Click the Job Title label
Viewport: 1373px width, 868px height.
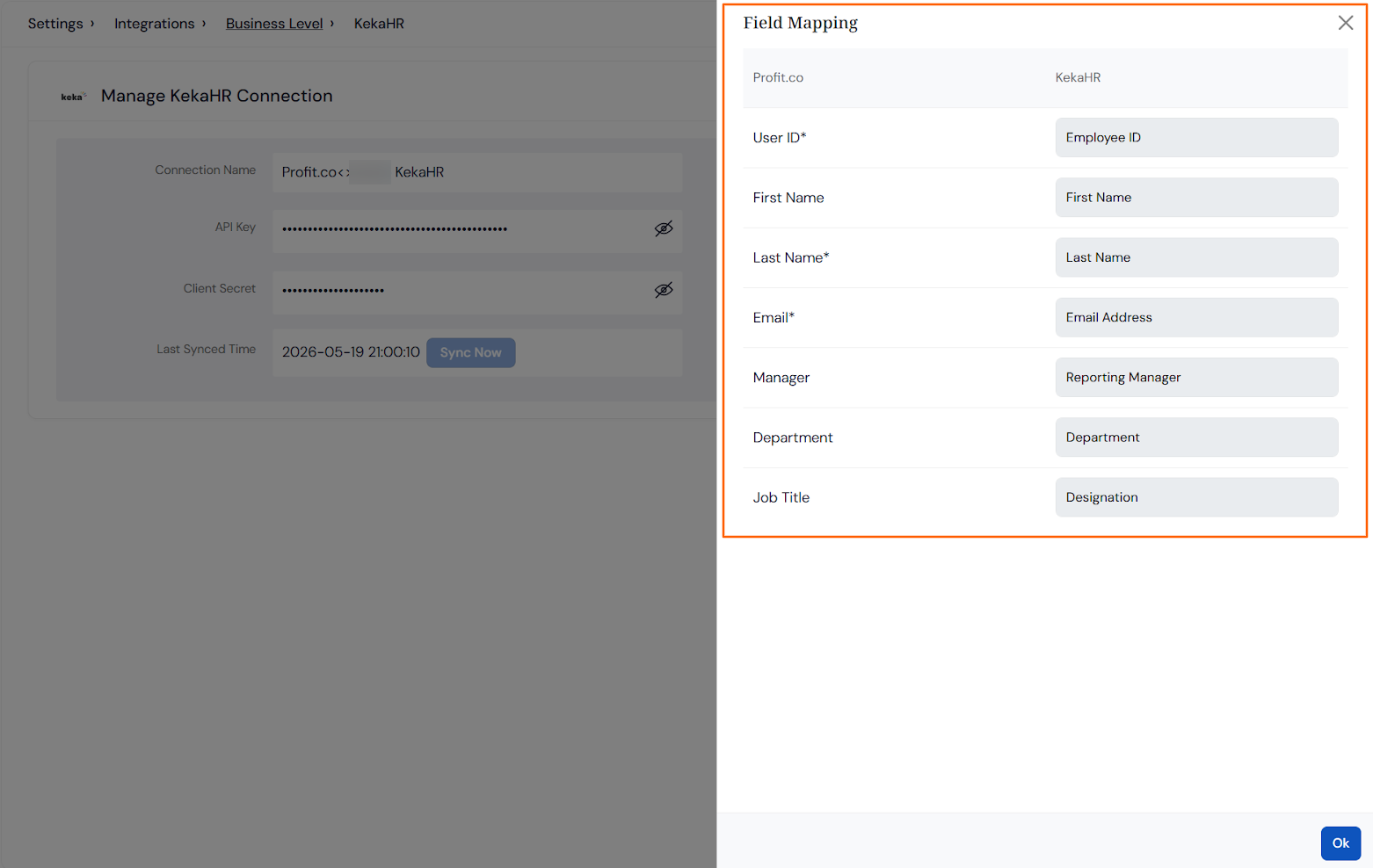[x=781, y=497]
